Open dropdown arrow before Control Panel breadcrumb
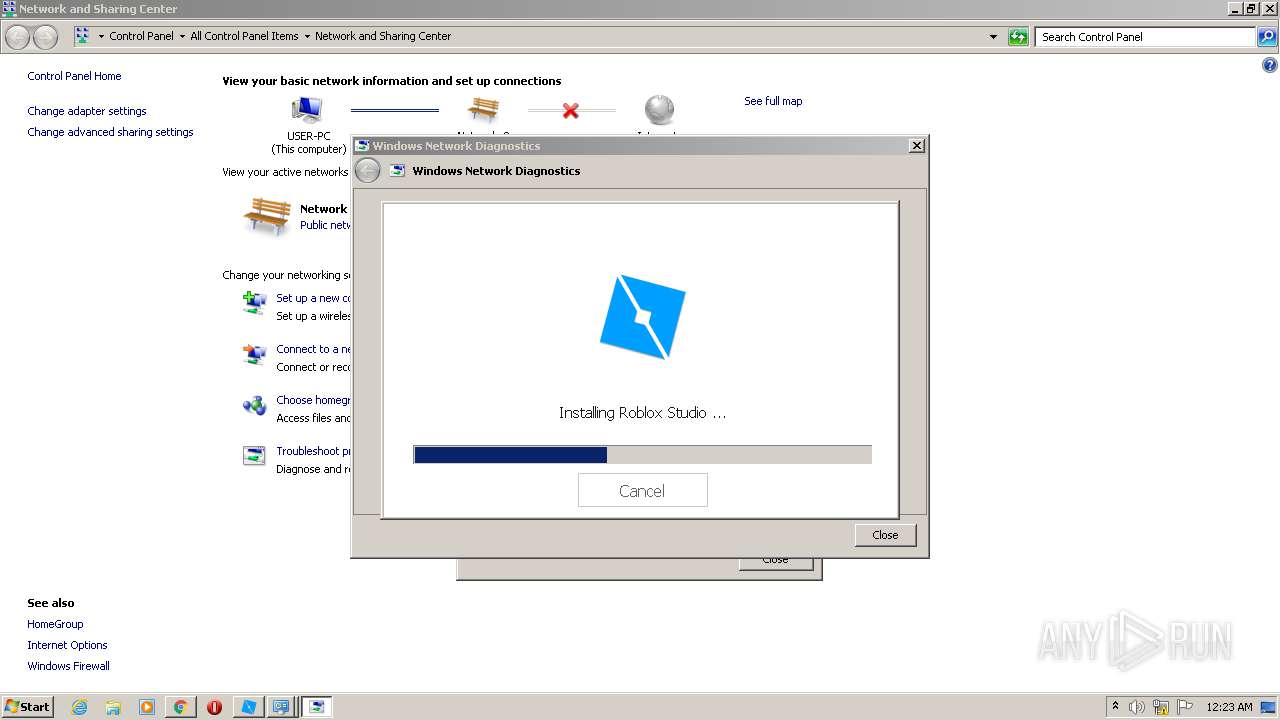Viewport: 1280px width, 720px height. click(x=101, y=36)
